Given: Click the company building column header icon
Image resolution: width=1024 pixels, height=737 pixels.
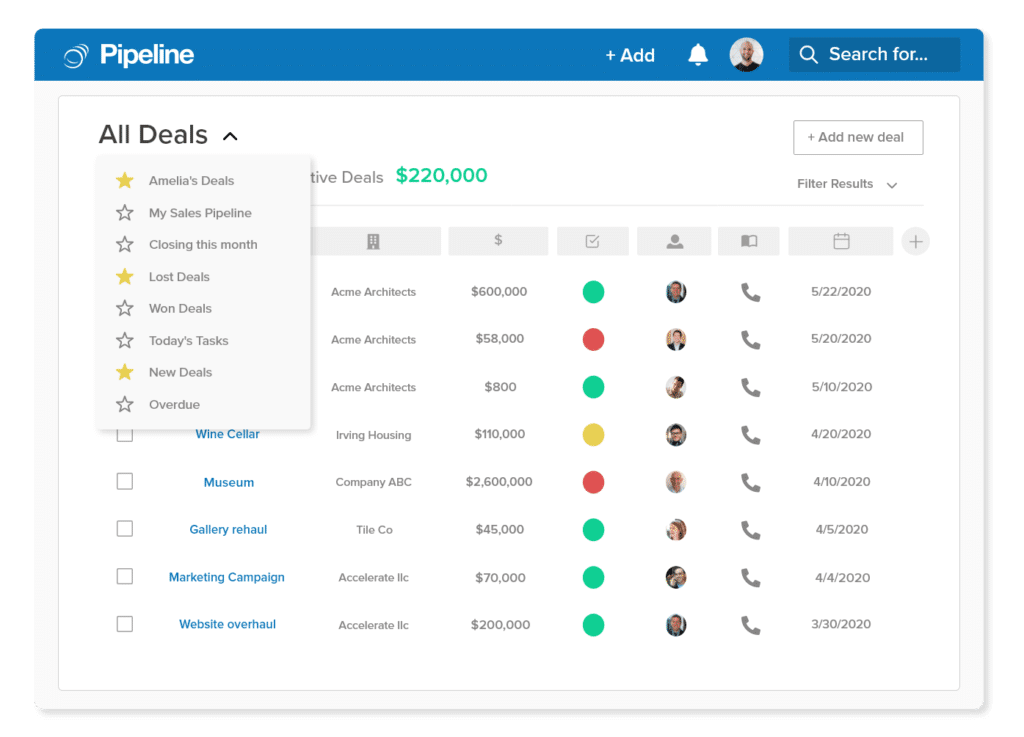Looking at the screenshot, I should coord(373,241).
